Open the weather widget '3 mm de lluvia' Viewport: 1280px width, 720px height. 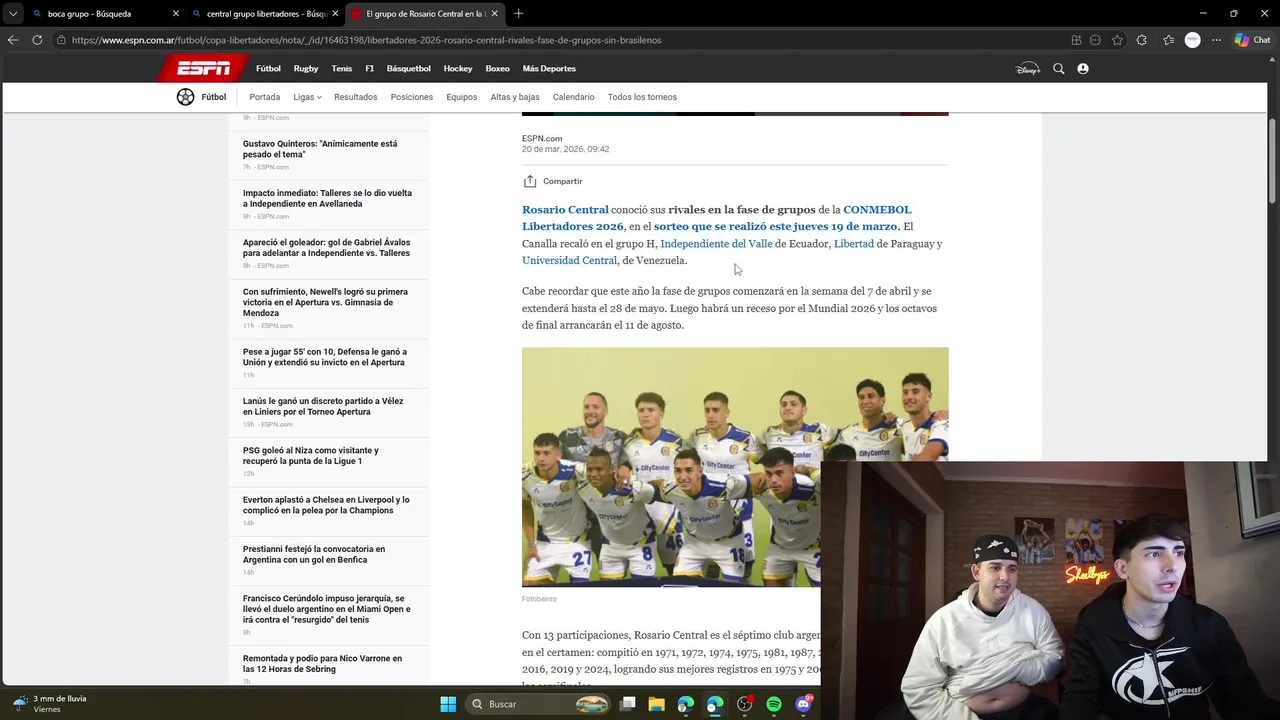tap(48, 704)
